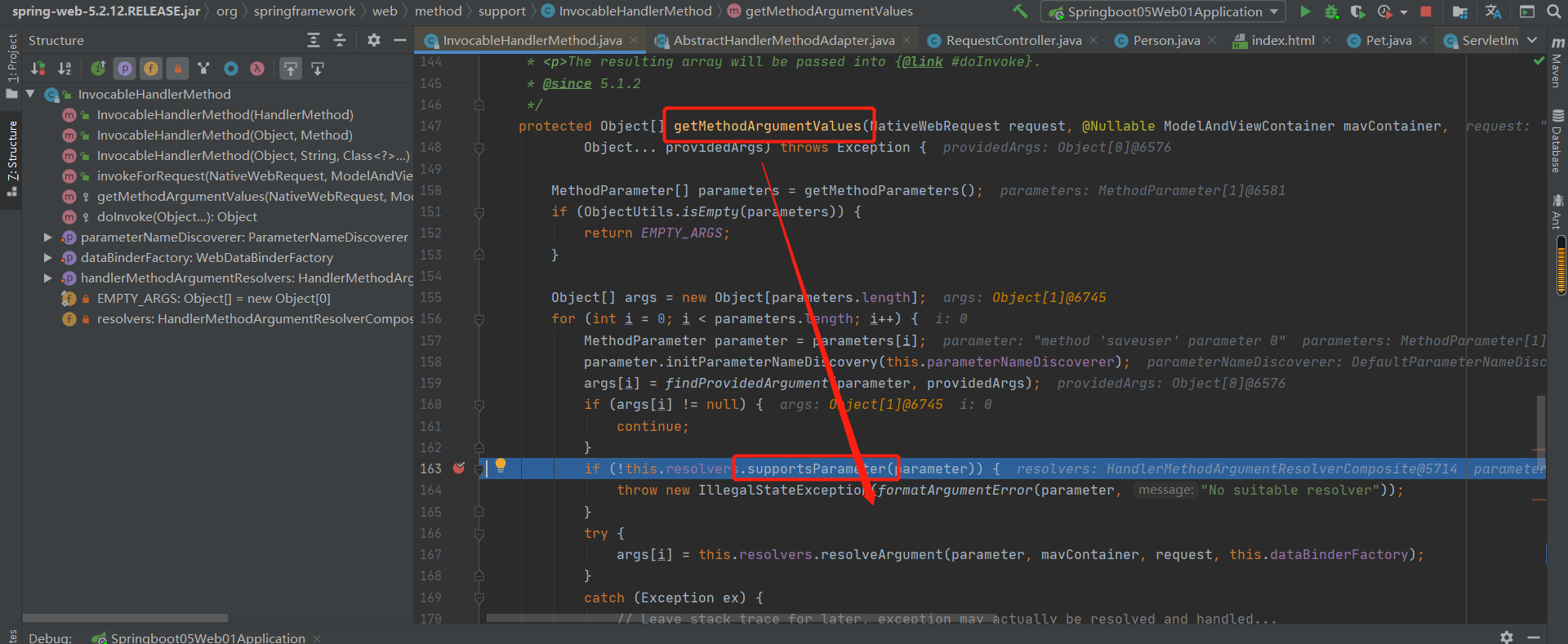This screenshot has height=644, width=1568.
Task: Run the application with the green play icon
Action: click(1305, 11)
